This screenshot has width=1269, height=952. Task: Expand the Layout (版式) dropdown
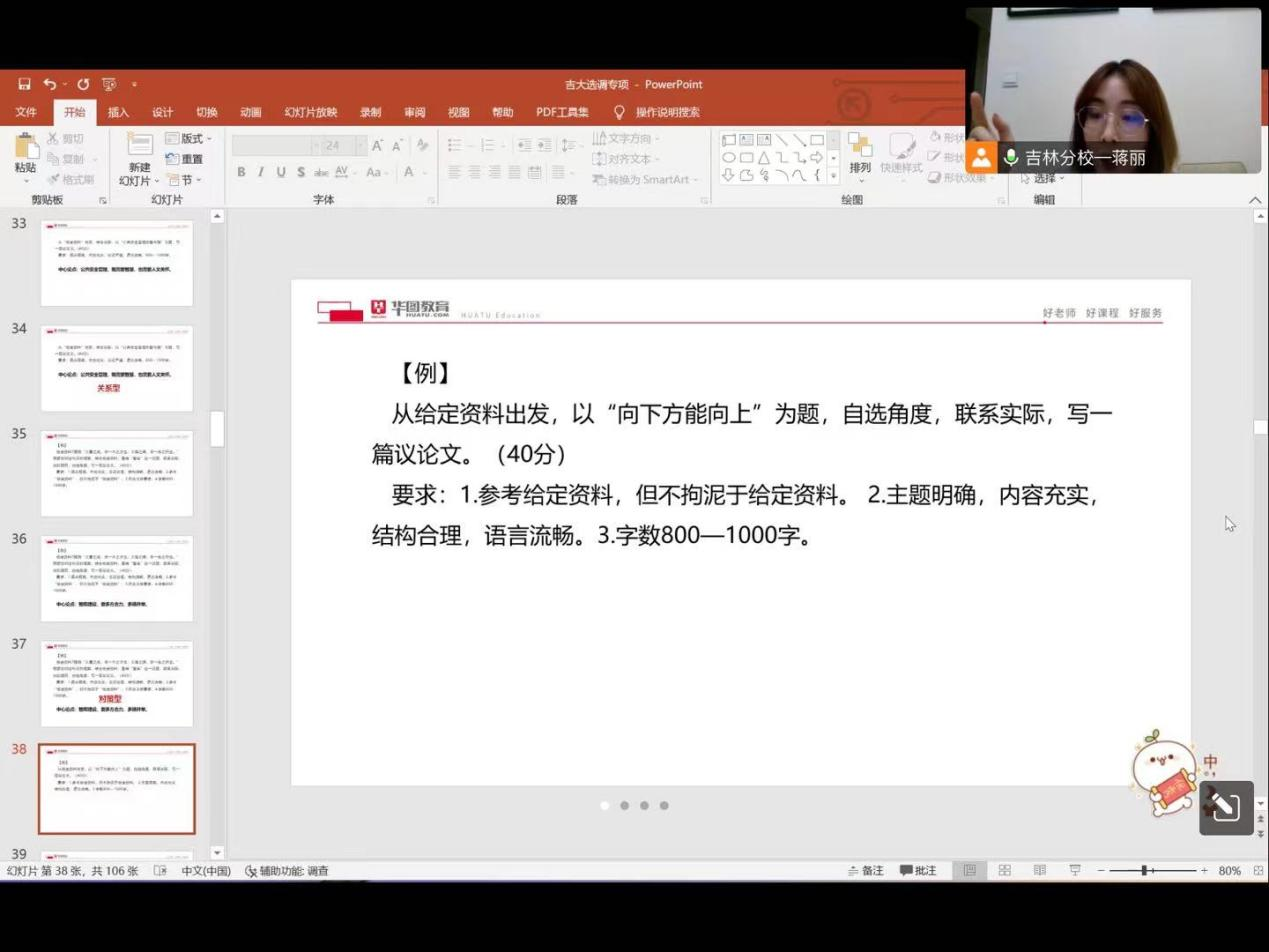190,139
